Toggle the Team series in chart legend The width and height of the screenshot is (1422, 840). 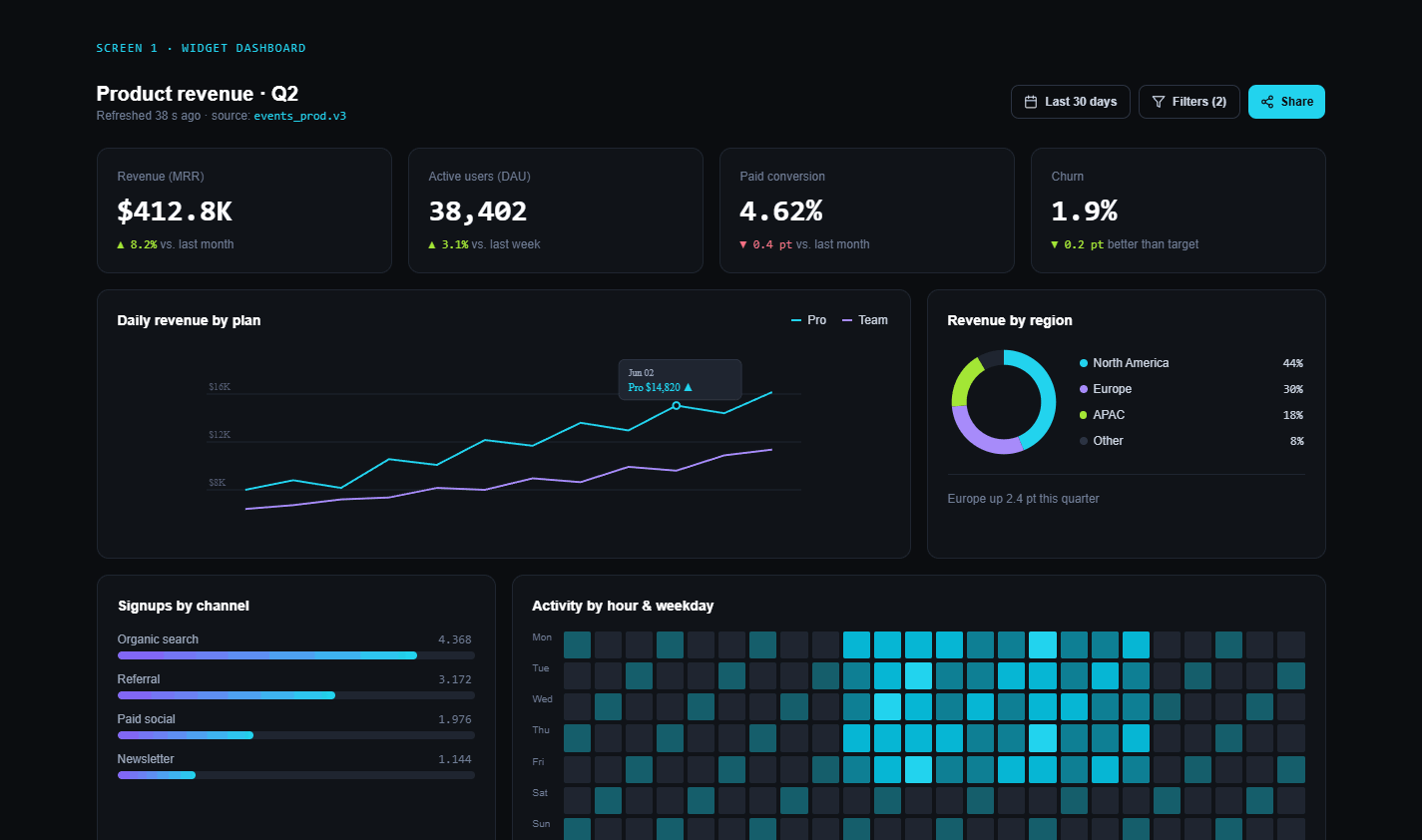pyautogui.click(x=865, y=320)
